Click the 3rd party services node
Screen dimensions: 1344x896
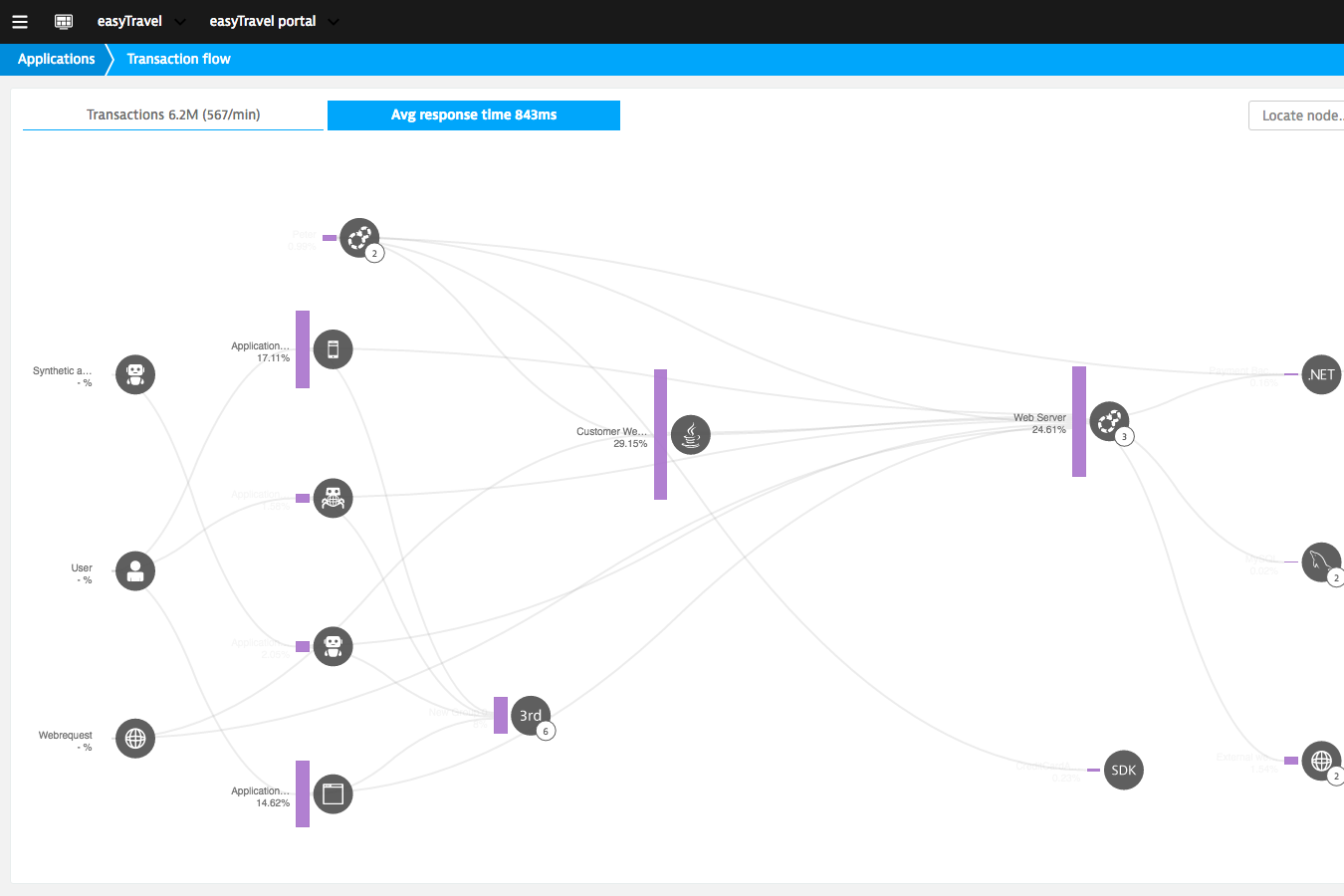pos(531,715)
